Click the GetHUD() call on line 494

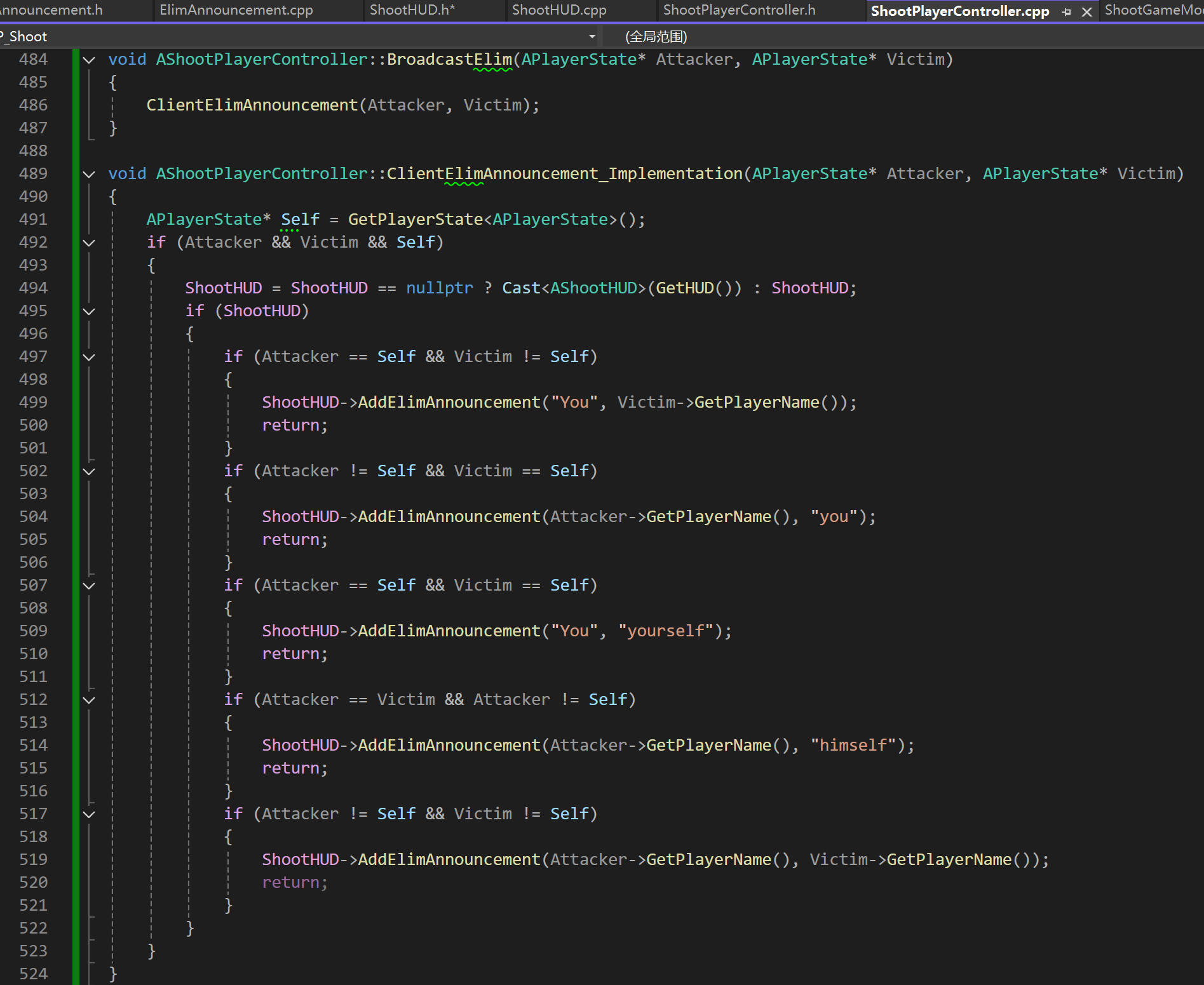coord(694,288)
